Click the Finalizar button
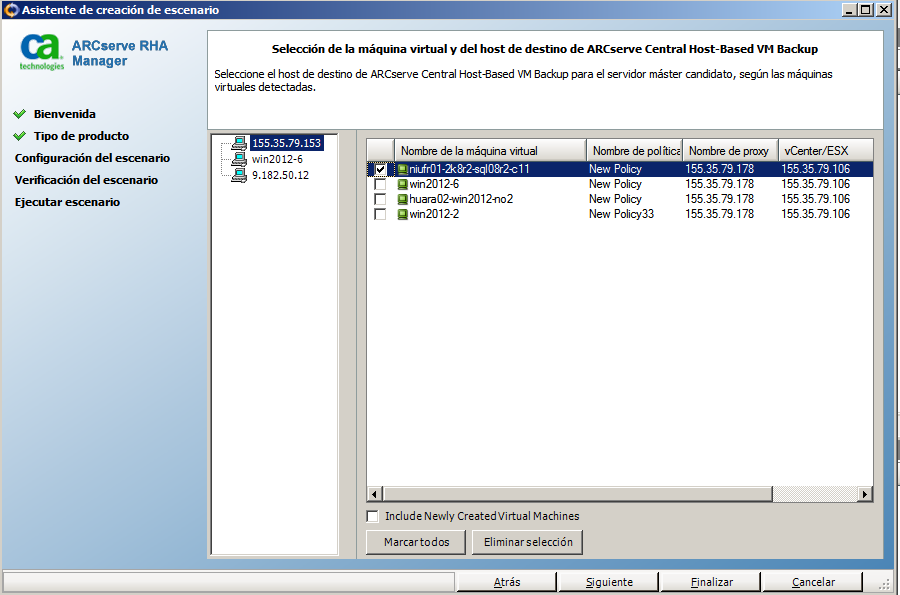900x595 pixels. tap(711, 582)
